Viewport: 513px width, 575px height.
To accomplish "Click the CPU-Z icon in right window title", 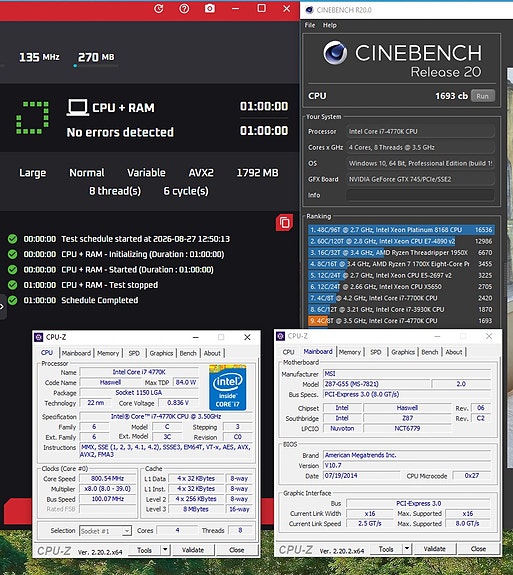I will coord(281,336).
